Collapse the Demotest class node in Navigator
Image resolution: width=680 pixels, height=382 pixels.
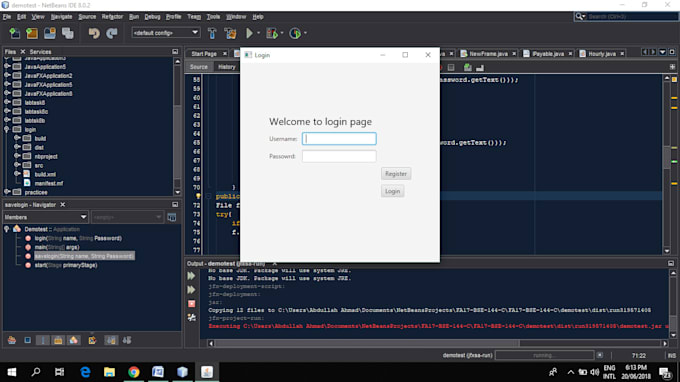(7, 229)
